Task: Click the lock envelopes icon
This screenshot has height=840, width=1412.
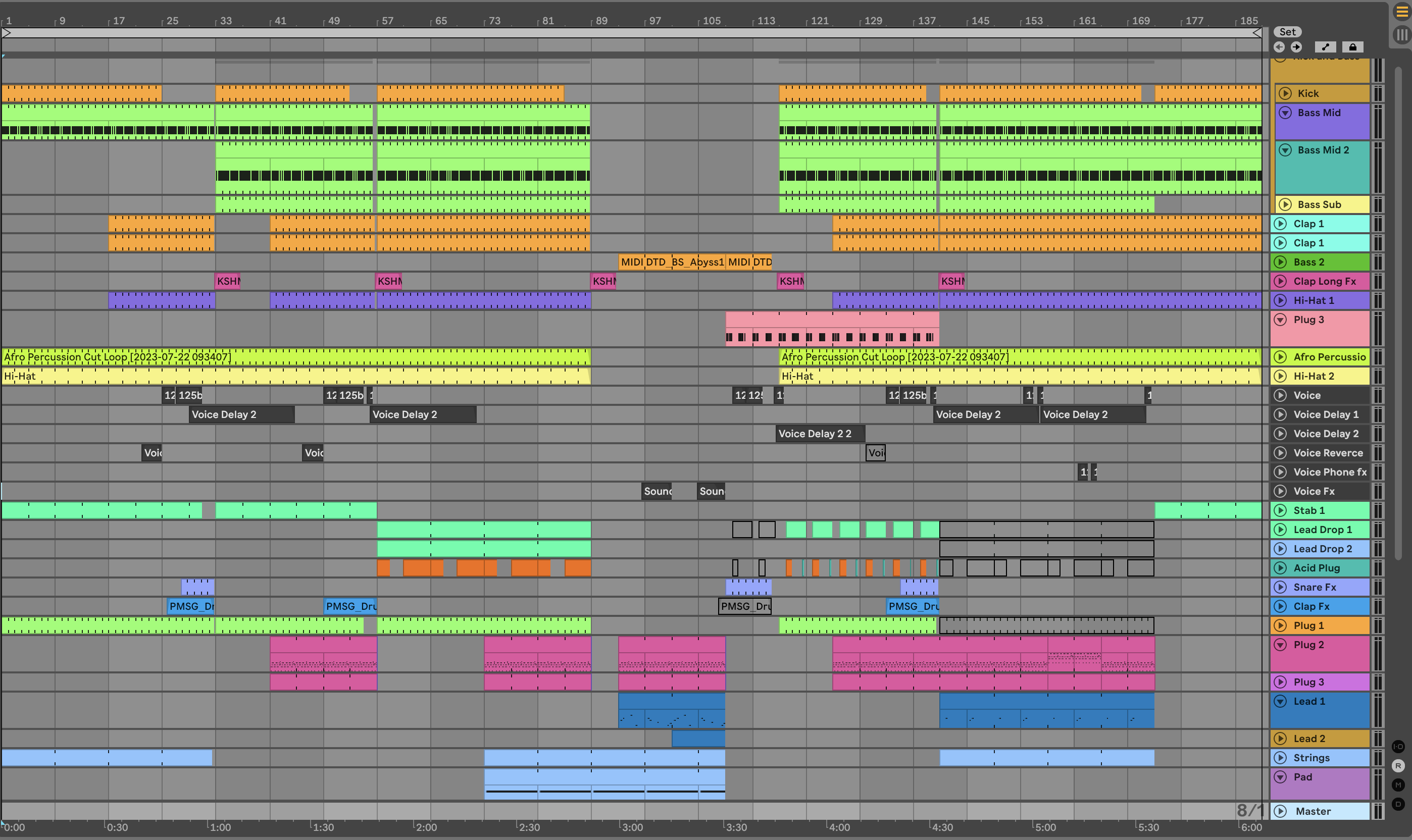Action: [1352, 47]
